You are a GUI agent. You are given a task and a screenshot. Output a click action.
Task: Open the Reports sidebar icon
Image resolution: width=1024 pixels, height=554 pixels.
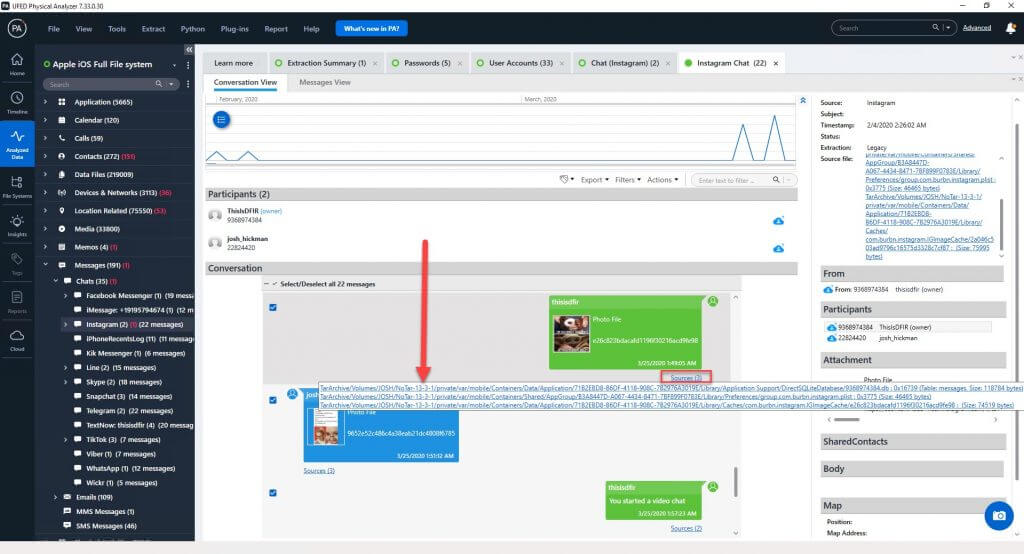tap(17, 302)
